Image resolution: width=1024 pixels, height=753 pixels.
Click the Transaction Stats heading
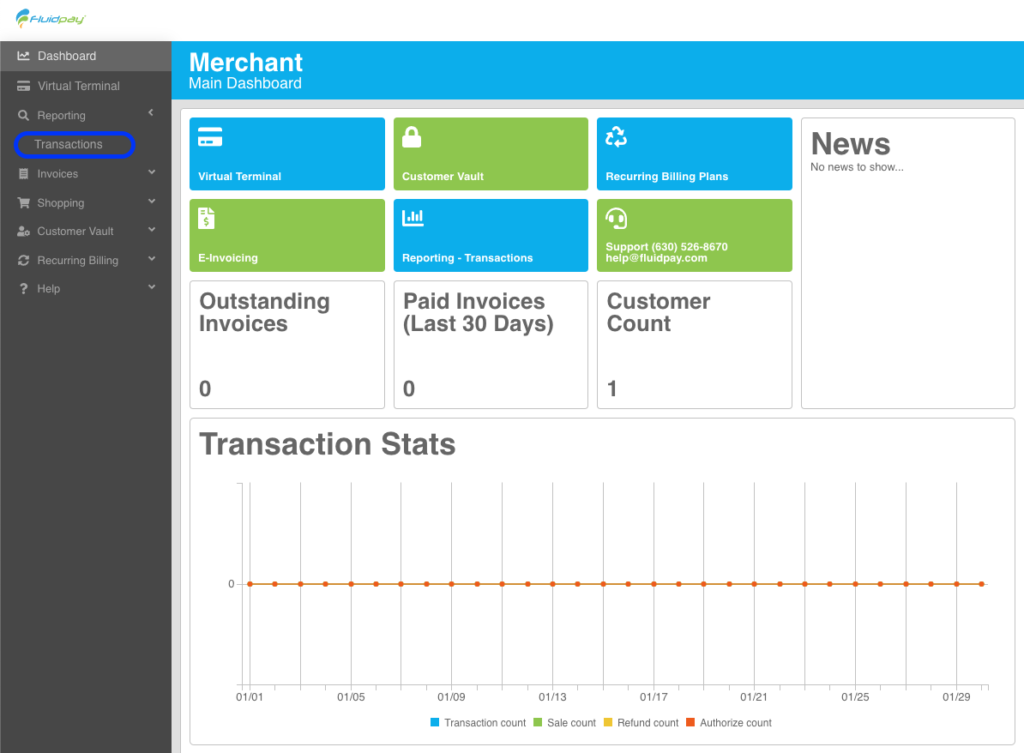327,444
